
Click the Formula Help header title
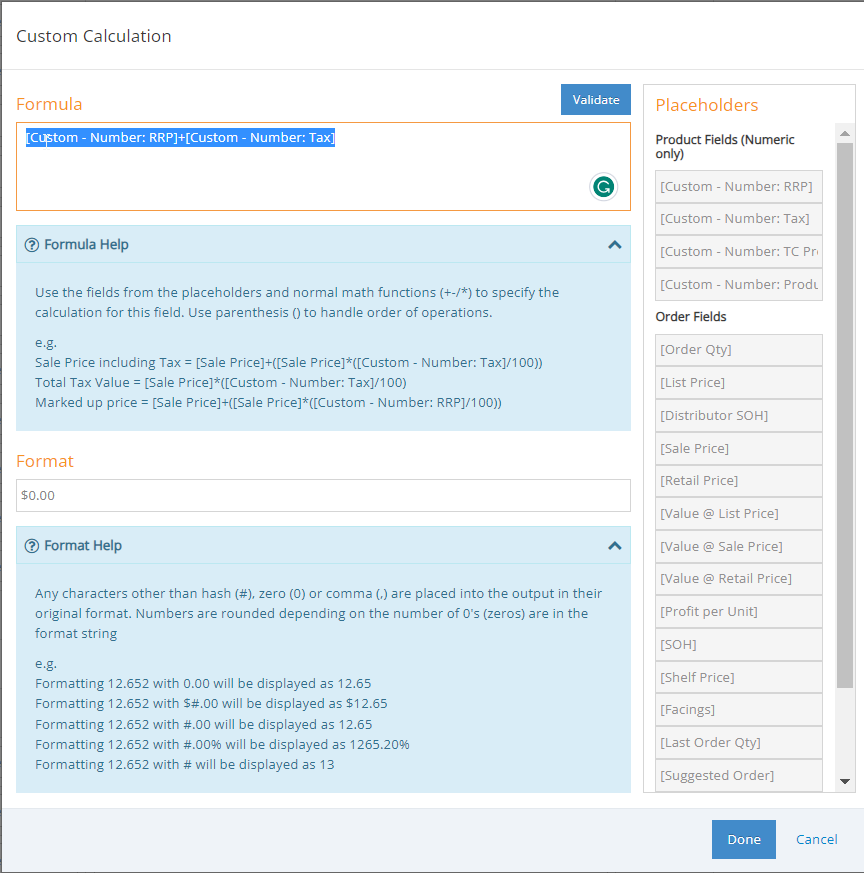[86, 244]
